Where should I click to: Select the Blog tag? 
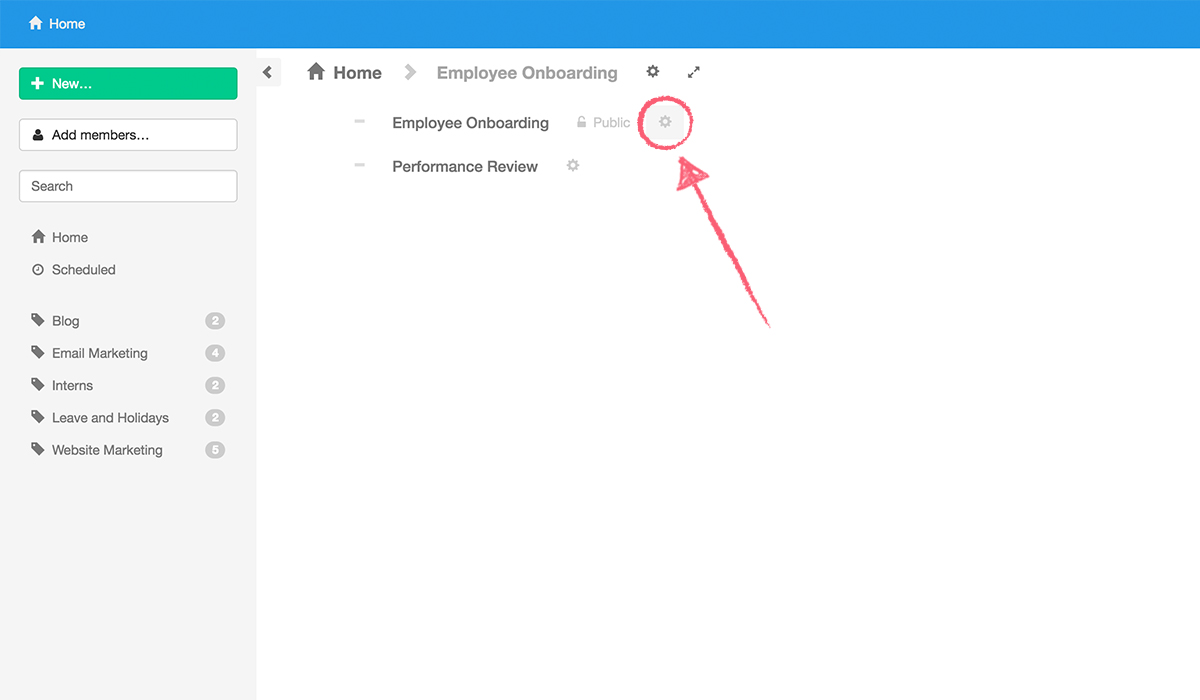66,321
